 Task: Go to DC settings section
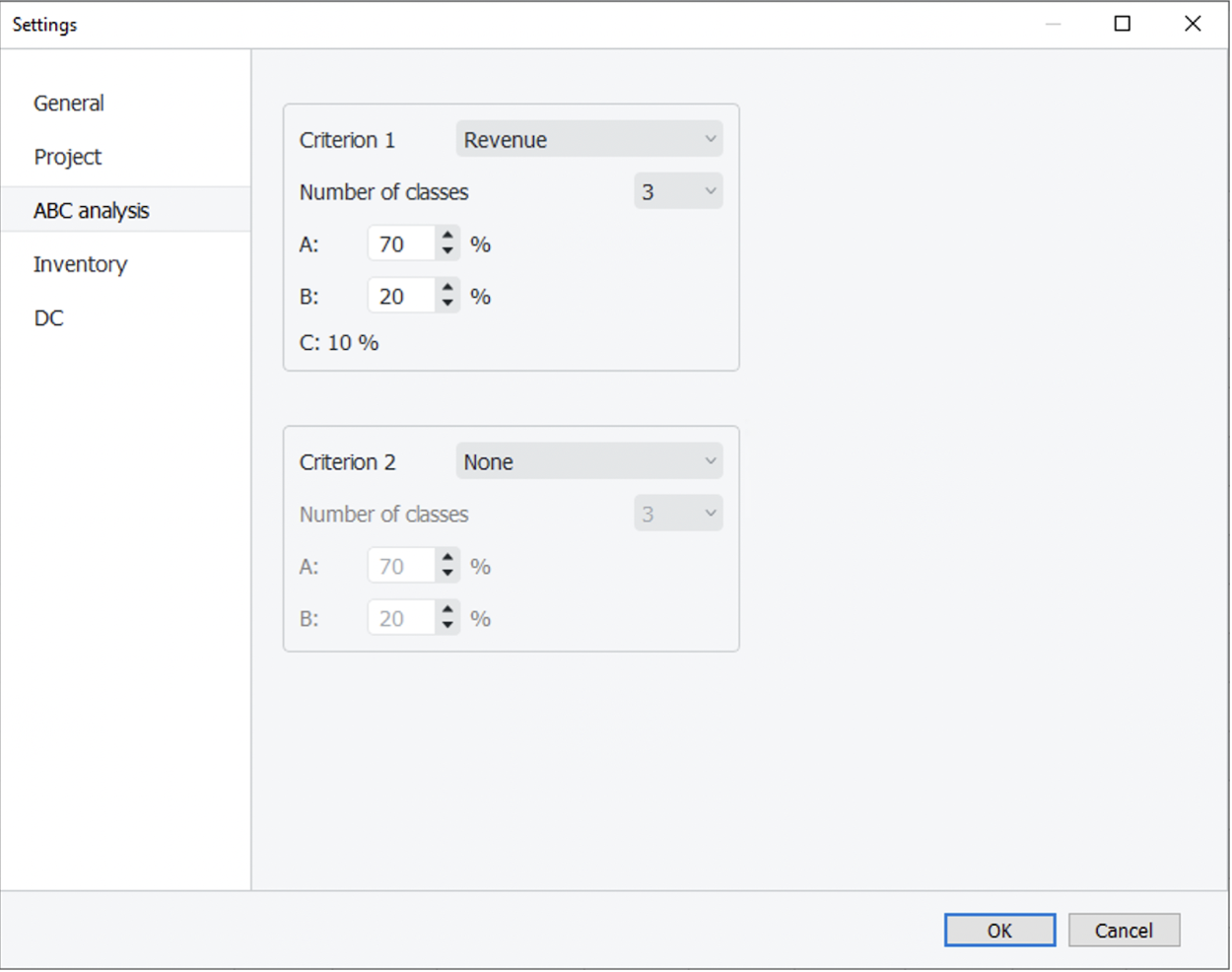click(49, 318)
